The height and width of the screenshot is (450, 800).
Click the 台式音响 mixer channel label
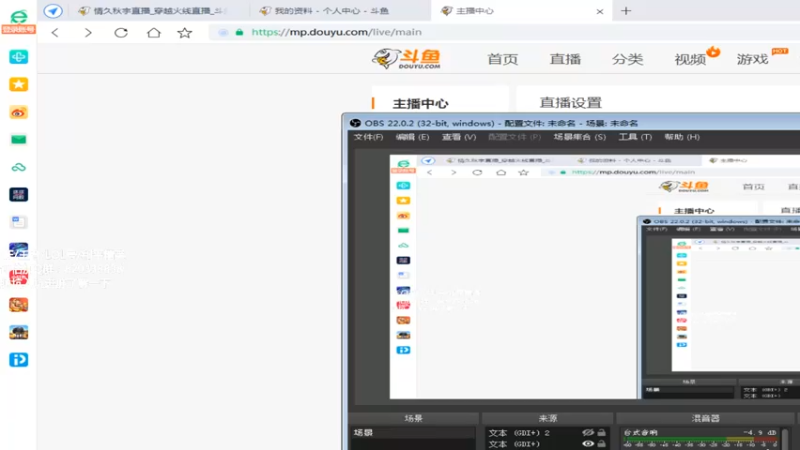point(641,433)
